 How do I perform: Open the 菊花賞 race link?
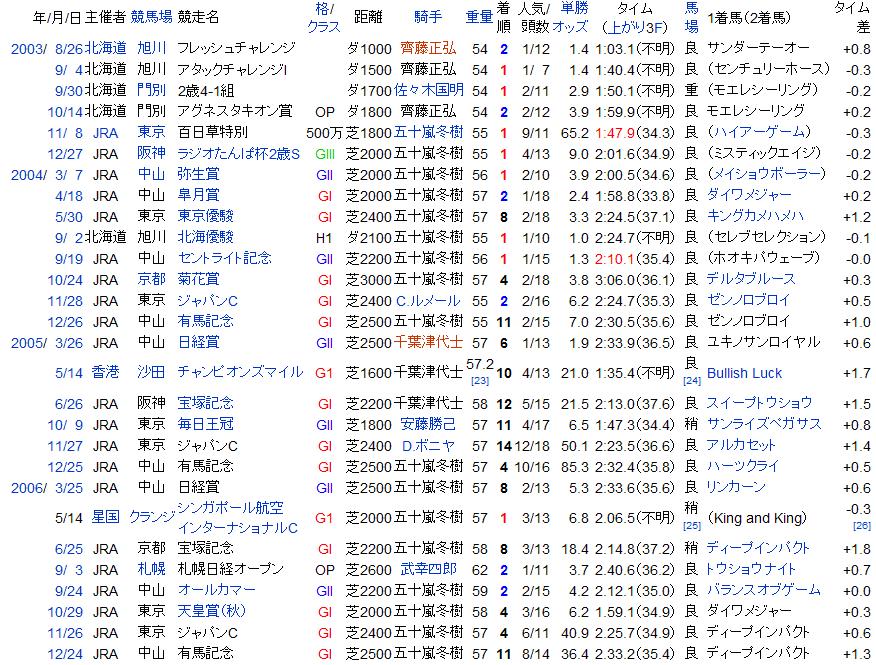tap(198, 279)
